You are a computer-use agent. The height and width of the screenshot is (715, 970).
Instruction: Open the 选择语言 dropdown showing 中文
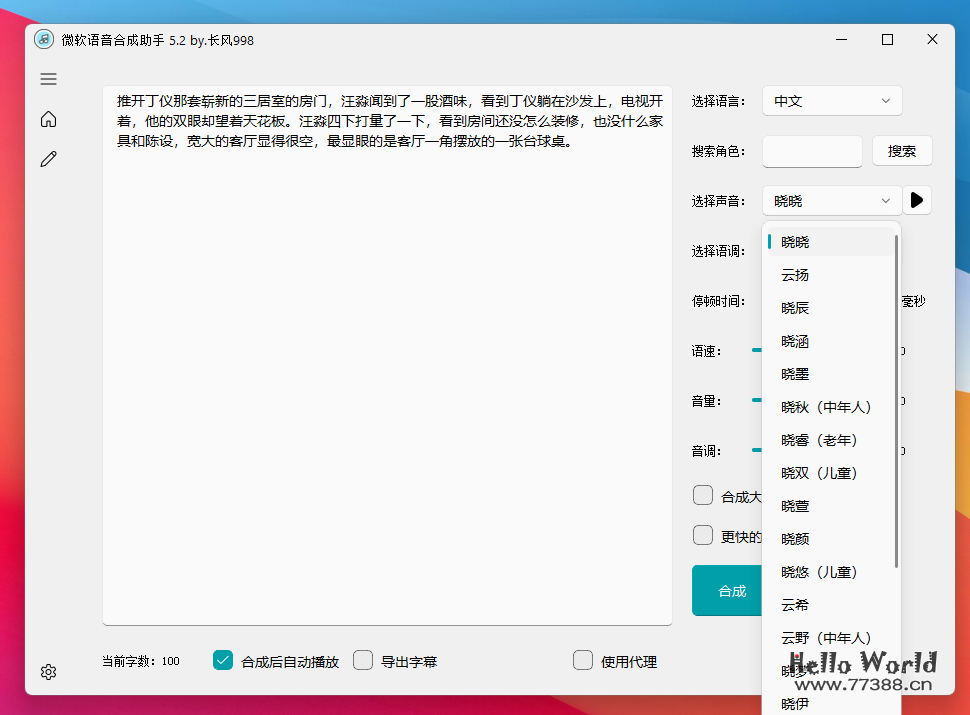point(832,100)
